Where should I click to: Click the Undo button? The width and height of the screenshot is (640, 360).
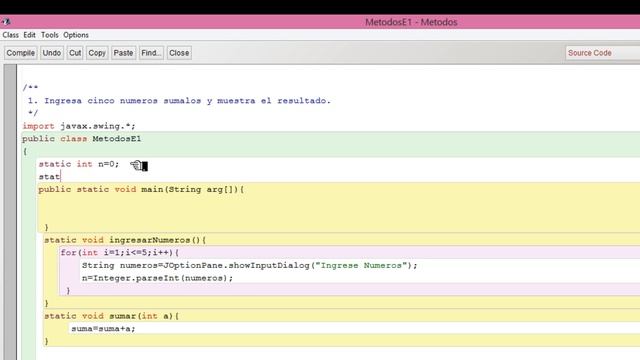pos(52,53)
